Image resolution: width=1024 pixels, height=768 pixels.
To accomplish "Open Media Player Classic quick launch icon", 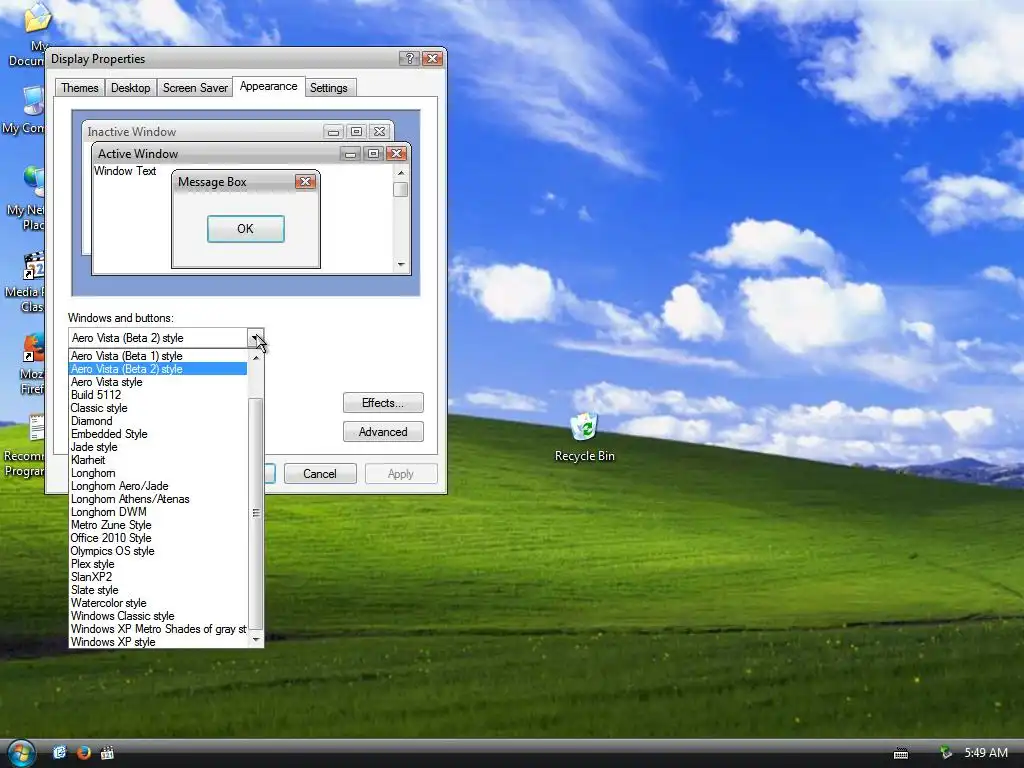I will click(107, 753).
